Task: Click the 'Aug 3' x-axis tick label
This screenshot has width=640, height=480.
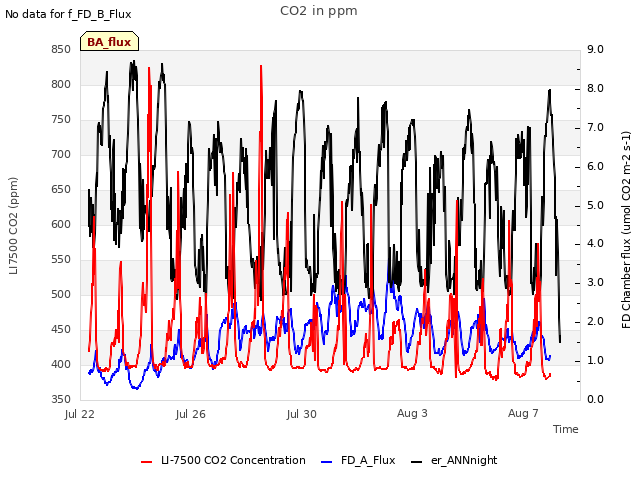Action: [412, 413]
